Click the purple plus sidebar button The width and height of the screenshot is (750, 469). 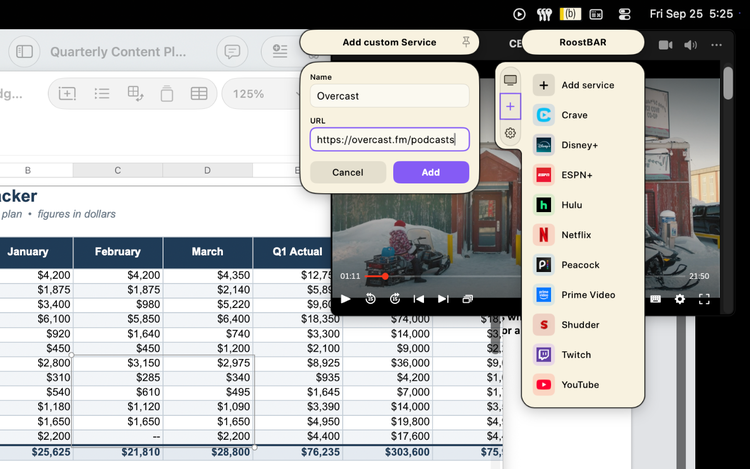click(510, 107)
